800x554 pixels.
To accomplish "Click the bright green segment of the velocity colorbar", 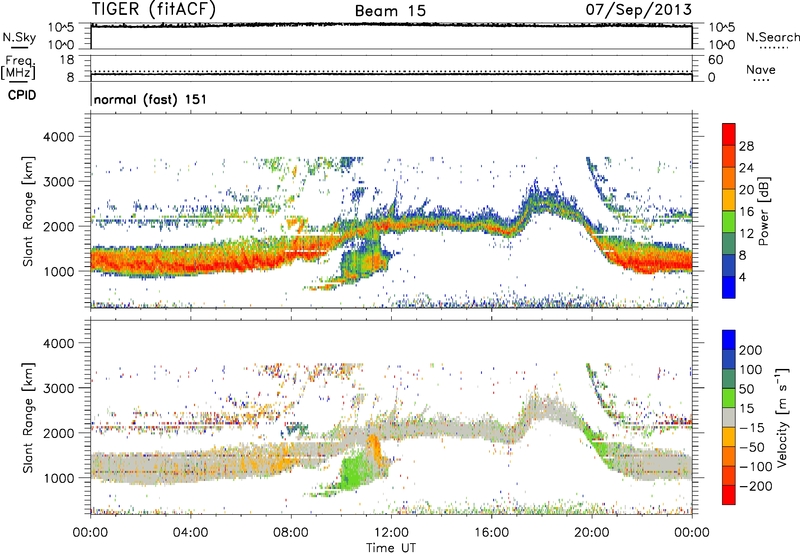I will [x=729, y=398].
